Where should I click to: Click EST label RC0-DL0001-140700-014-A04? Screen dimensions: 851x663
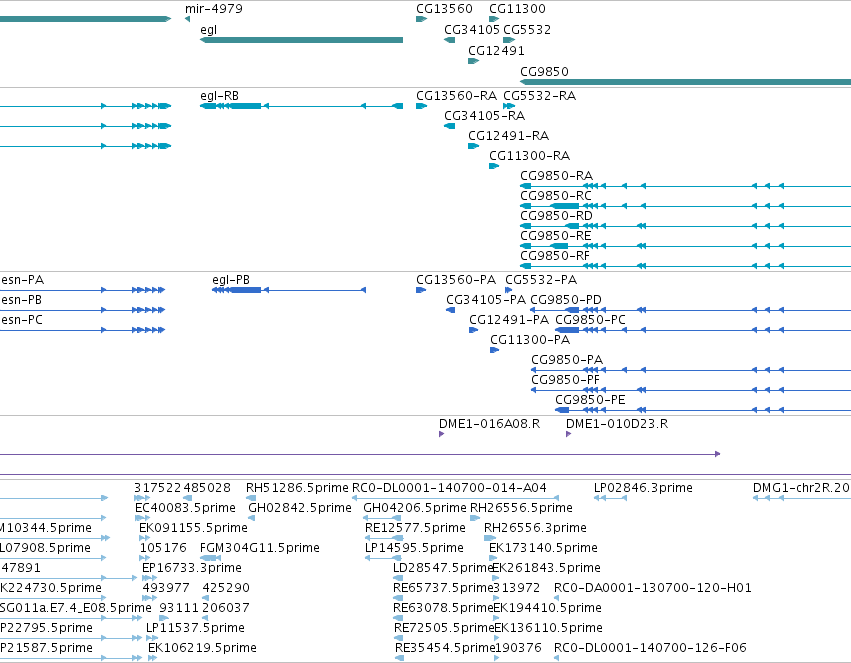coord(449,488)
